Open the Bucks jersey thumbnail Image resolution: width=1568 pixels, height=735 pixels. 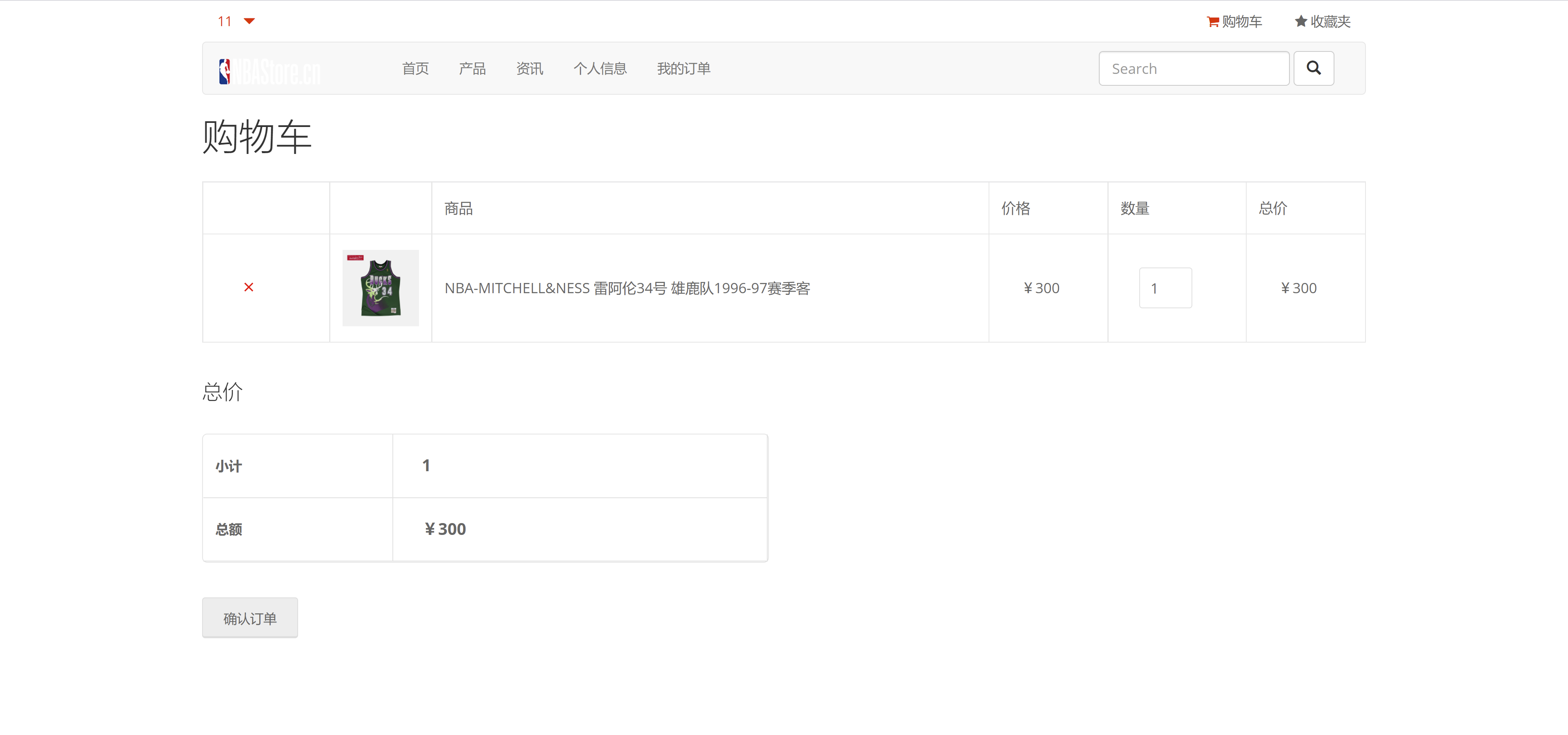click(381, 288)
